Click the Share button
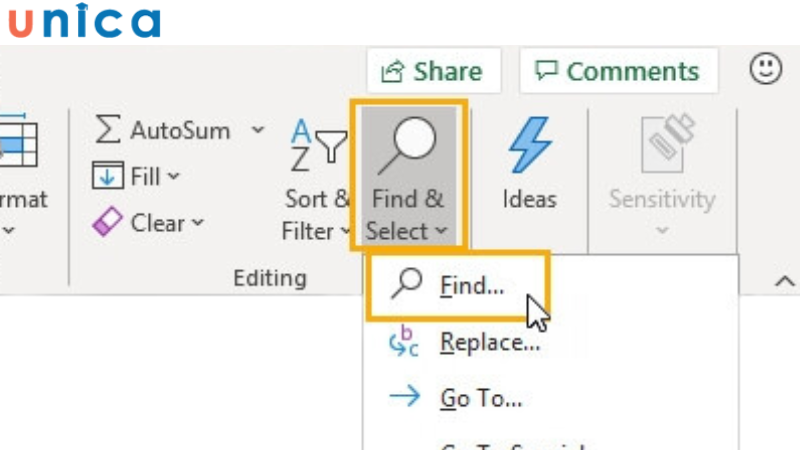The height and width of the screenshot is (450, 800). (433, 71)
